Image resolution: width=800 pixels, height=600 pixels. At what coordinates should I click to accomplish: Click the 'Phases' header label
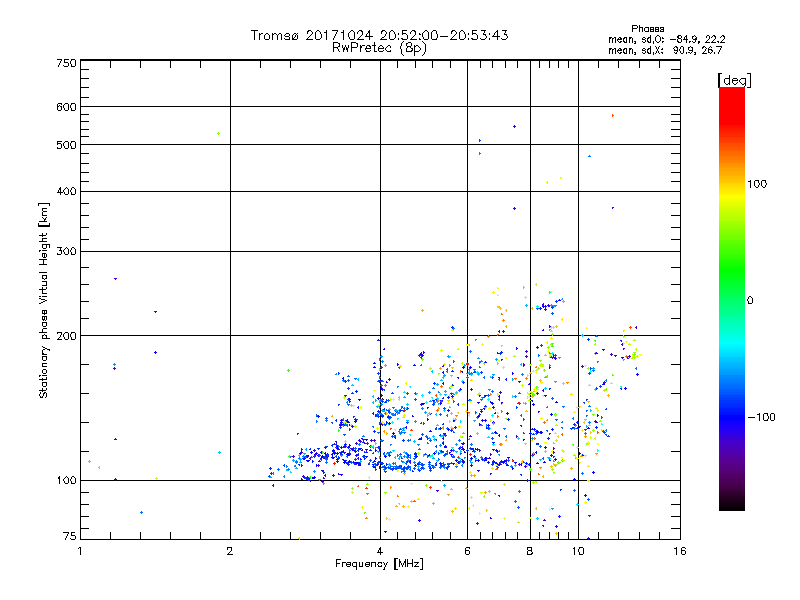[647, 29]
